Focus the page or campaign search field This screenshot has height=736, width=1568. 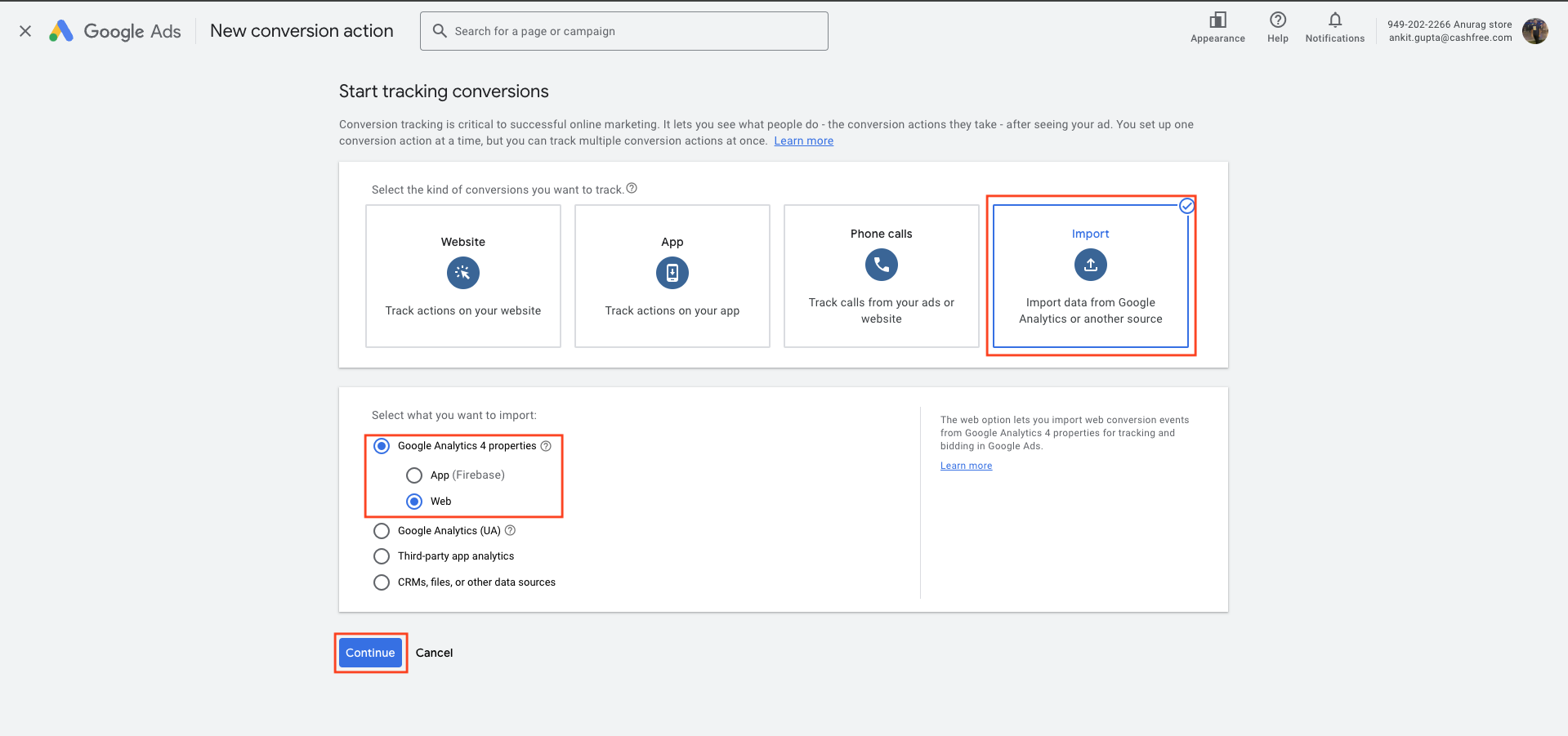[x=624, y=31]
